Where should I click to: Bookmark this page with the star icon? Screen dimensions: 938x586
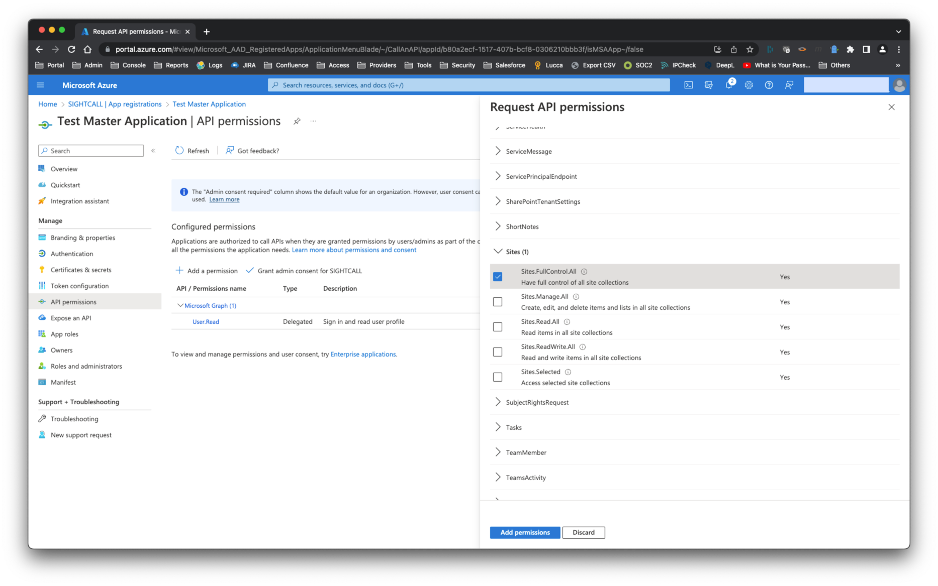coord(750,49)
